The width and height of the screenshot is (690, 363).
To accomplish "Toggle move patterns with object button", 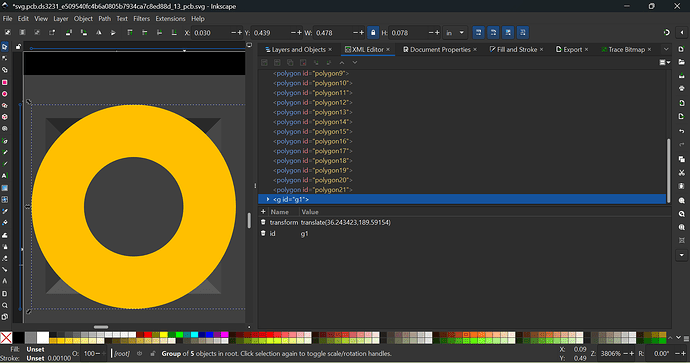I will 523,33.
